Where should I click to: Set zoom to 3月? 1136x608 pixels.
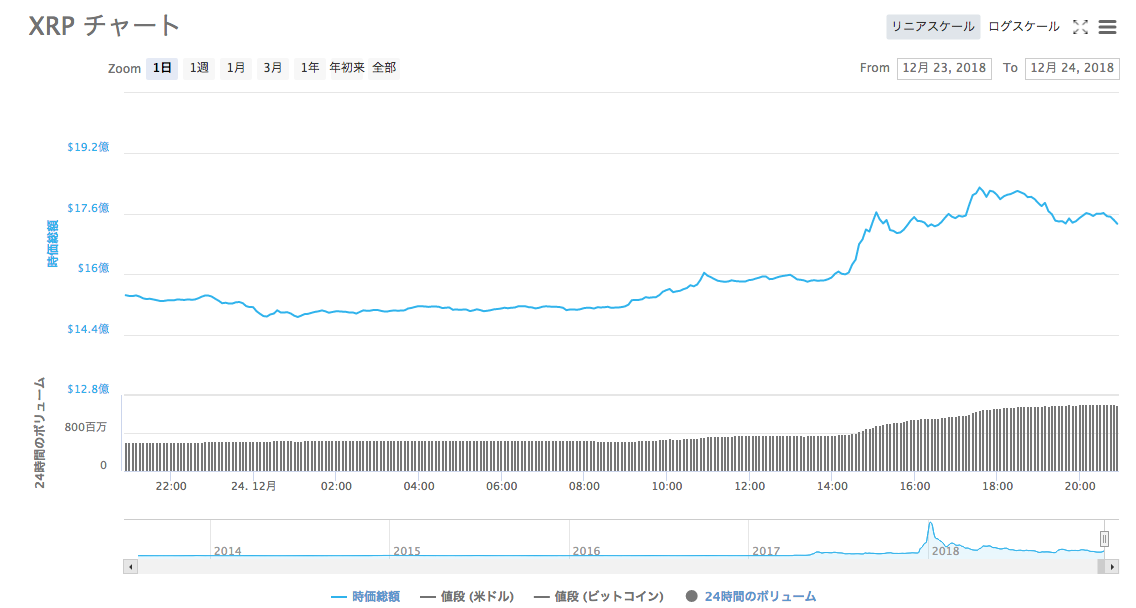point(273,68)
